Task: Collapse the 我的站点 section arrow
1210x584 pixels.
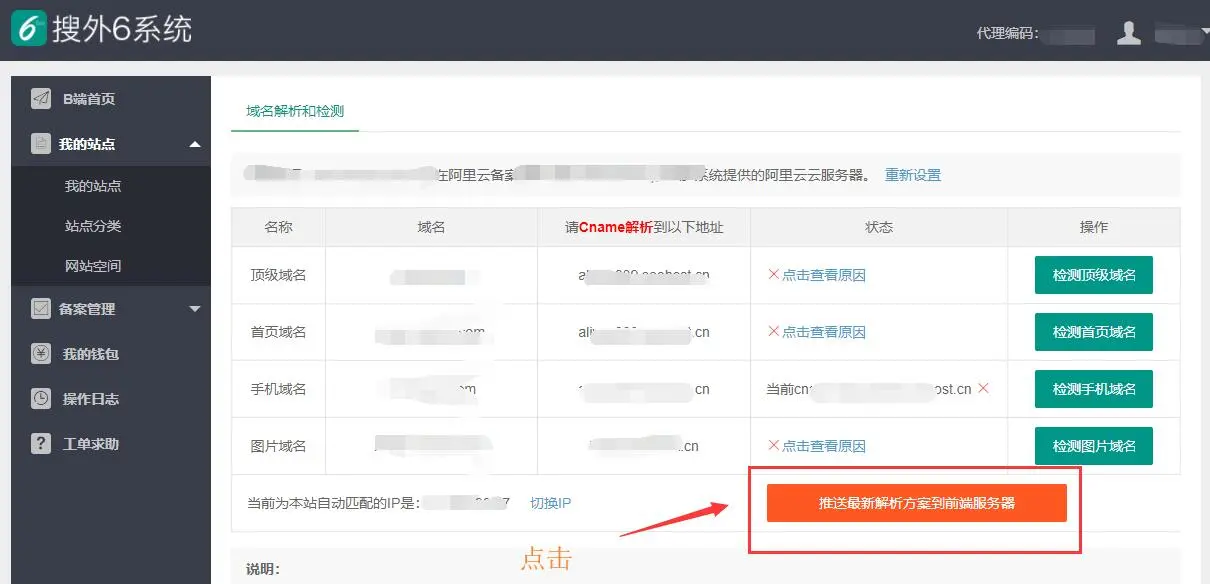Action: pos(195,144)
